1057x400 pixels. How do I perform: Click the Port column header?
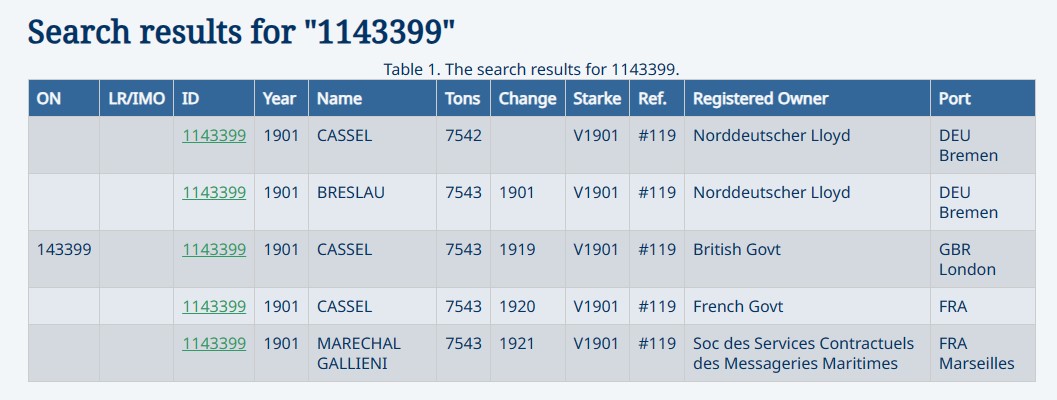tap(955, 98)
